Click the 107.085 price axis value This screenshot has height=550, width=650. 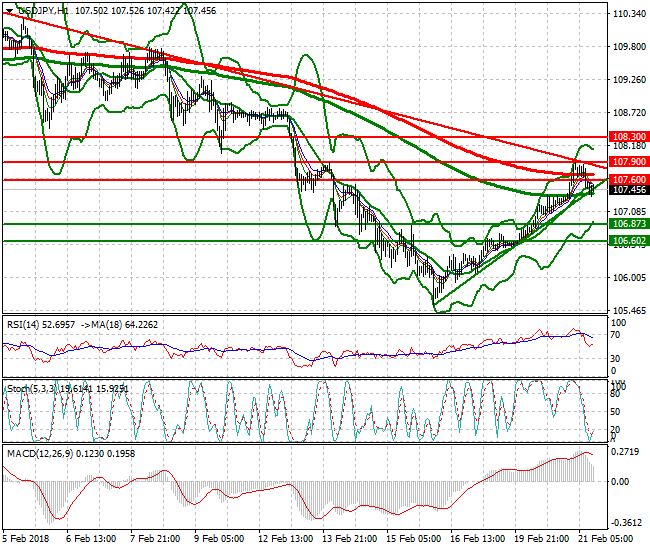click(629, 212)
